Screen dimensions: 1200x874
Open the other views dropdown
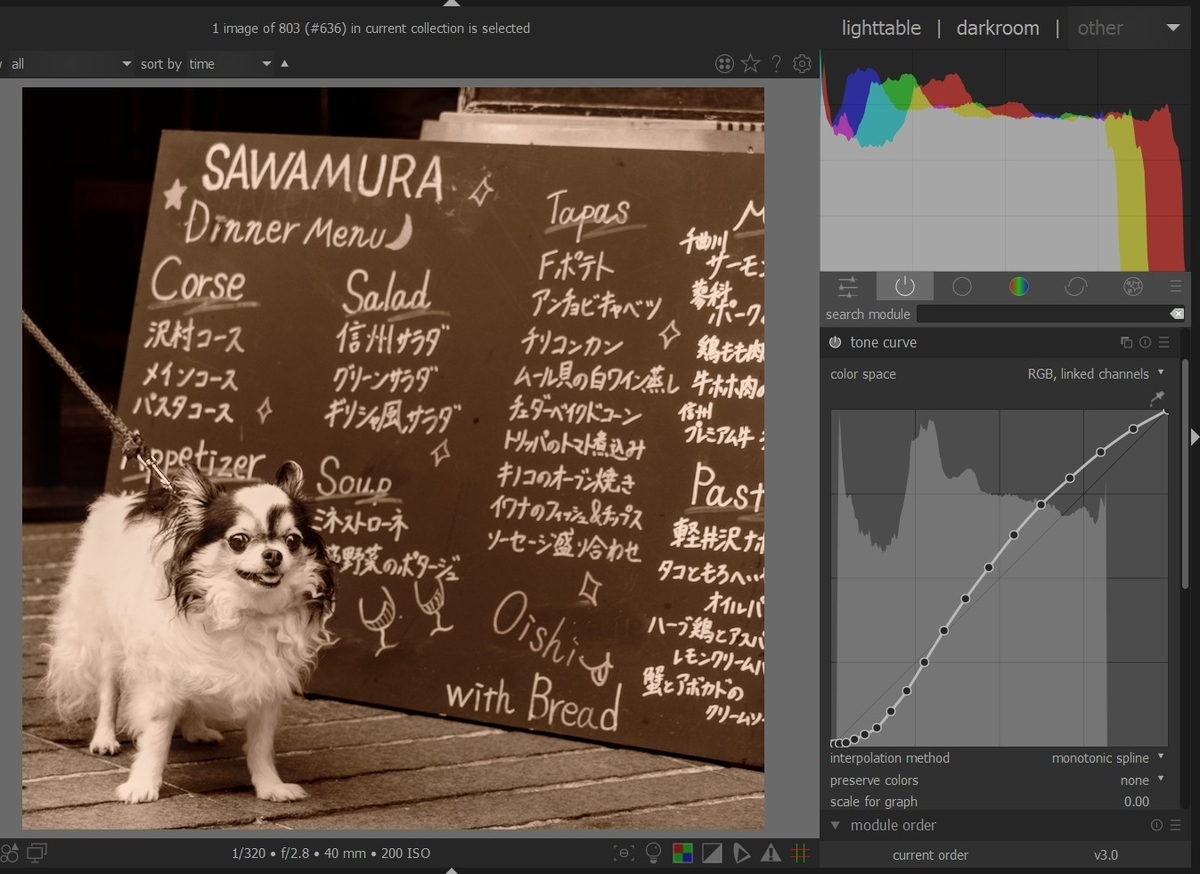[x=1128, y=28]
